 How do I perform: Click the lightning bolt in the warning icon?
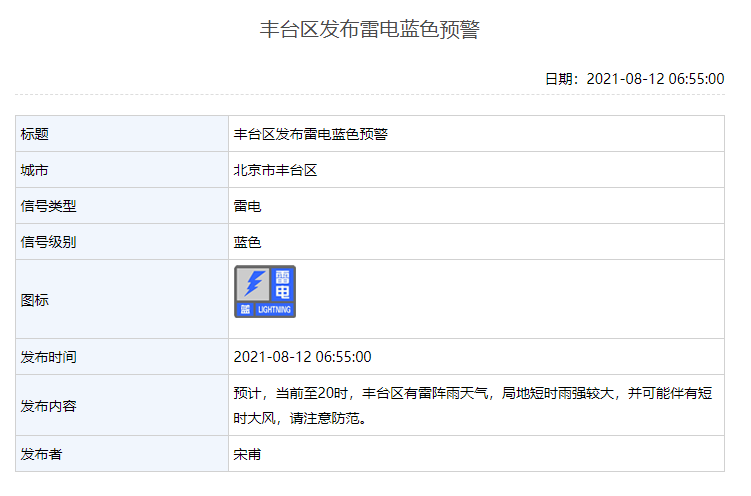[x=253, y=284]
